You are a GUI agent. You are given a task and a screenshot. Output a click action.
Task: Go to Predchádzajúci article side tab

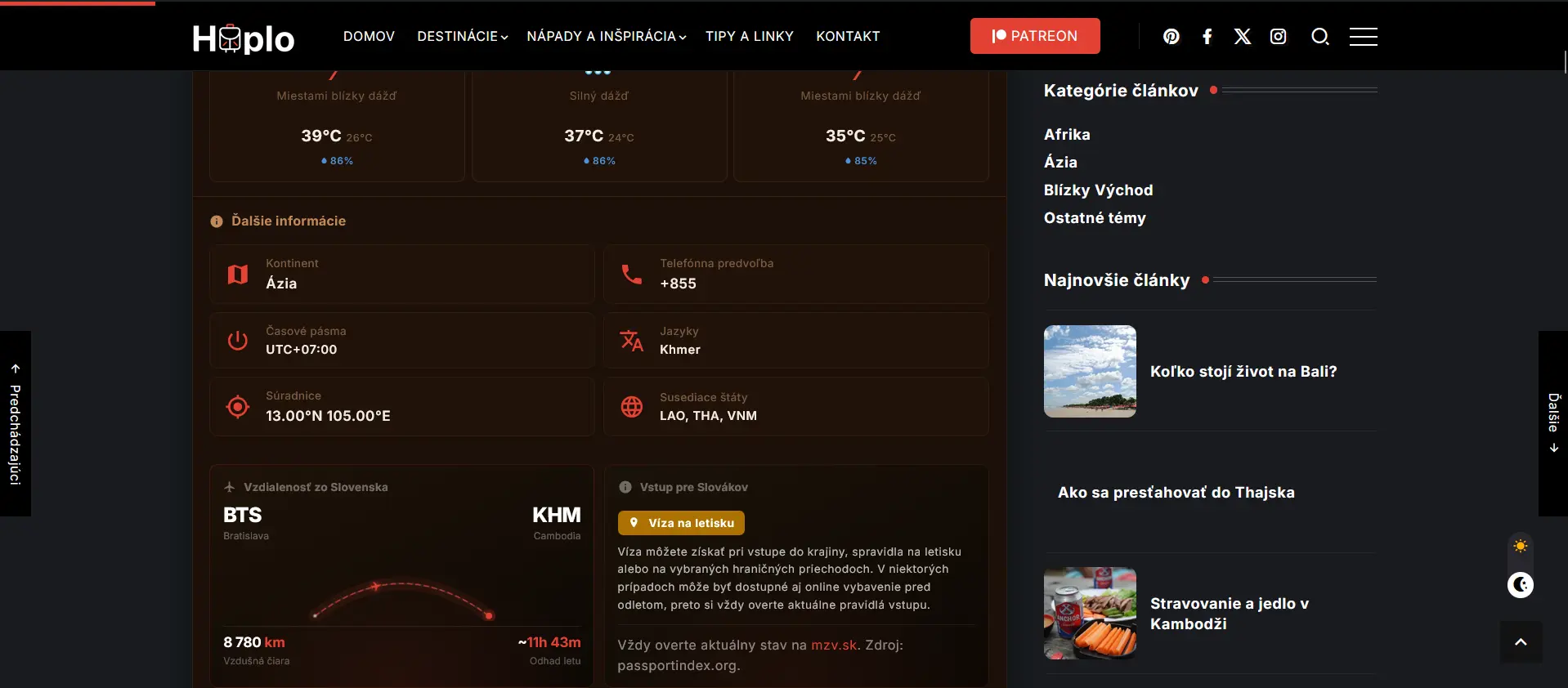pos(16,423)
